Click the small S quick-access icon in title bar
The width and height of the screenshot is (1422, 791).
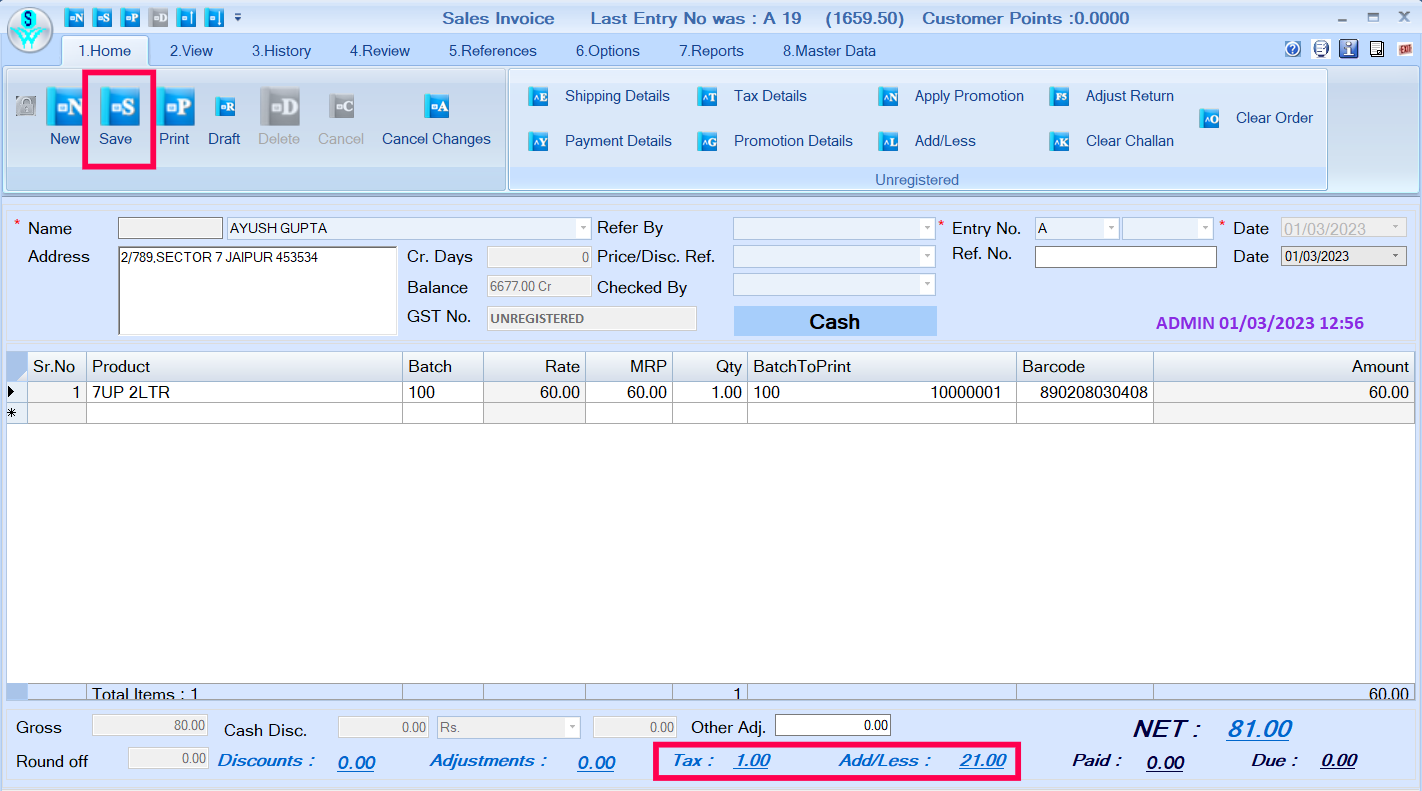click(x=102, y=17)
